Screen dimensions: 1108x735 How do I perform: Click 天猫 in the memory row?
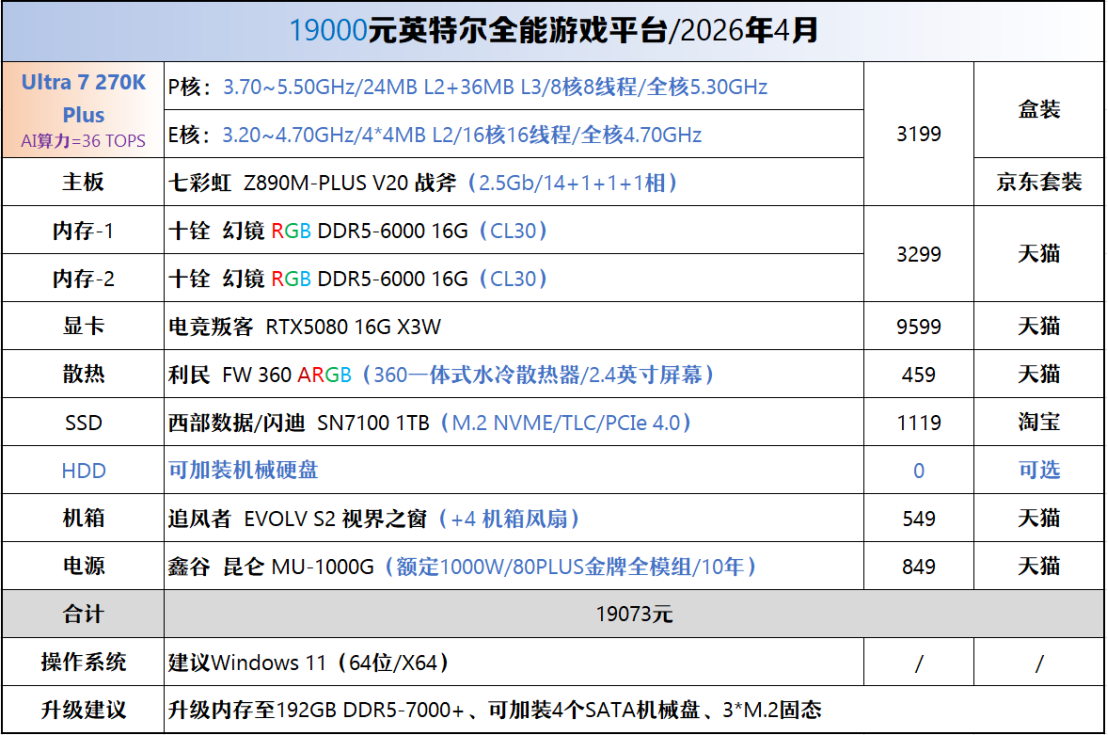(x=1039, y=254)
